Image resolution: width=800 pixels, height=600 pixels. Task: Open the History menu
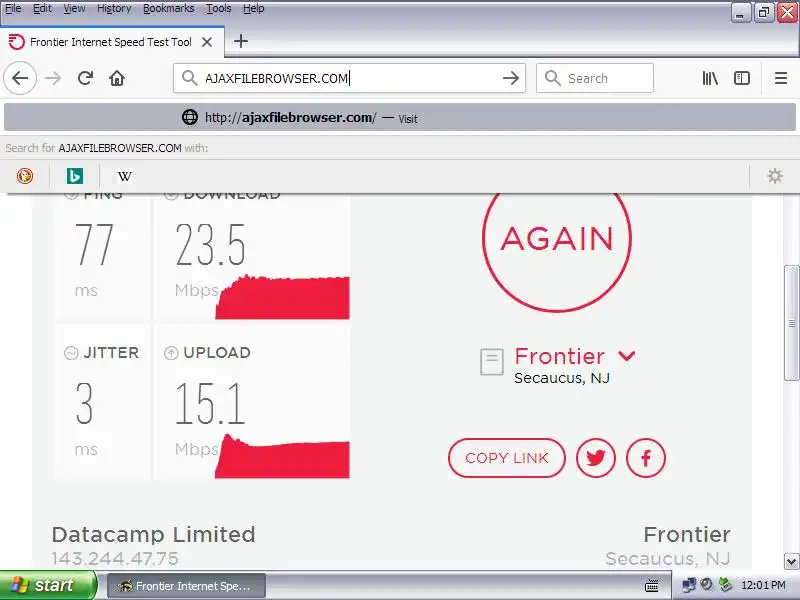[114, 9]
